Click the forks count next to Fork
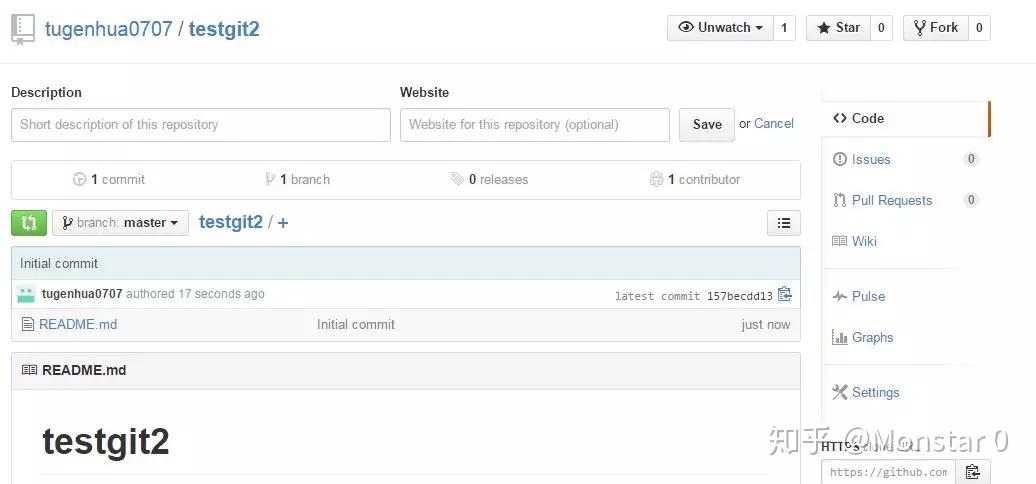The height and width of the screenshot is (484, 1036). click(x=979, y=28)
